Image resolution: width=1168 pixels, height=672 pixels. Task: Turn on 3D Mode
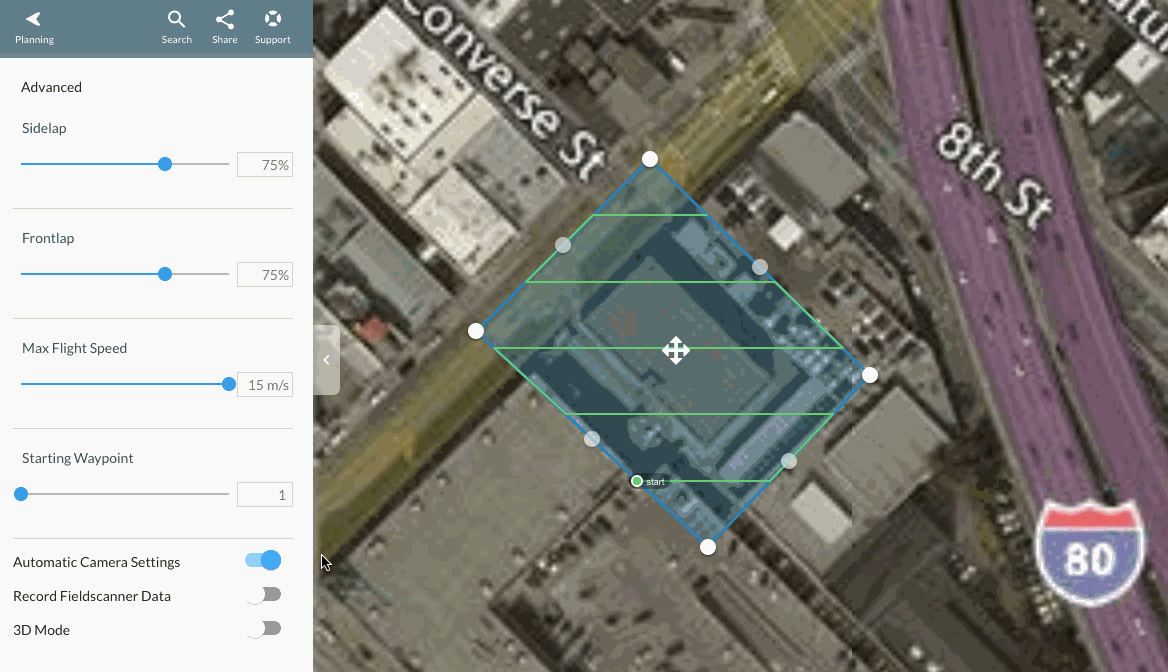tap(263, 629)
